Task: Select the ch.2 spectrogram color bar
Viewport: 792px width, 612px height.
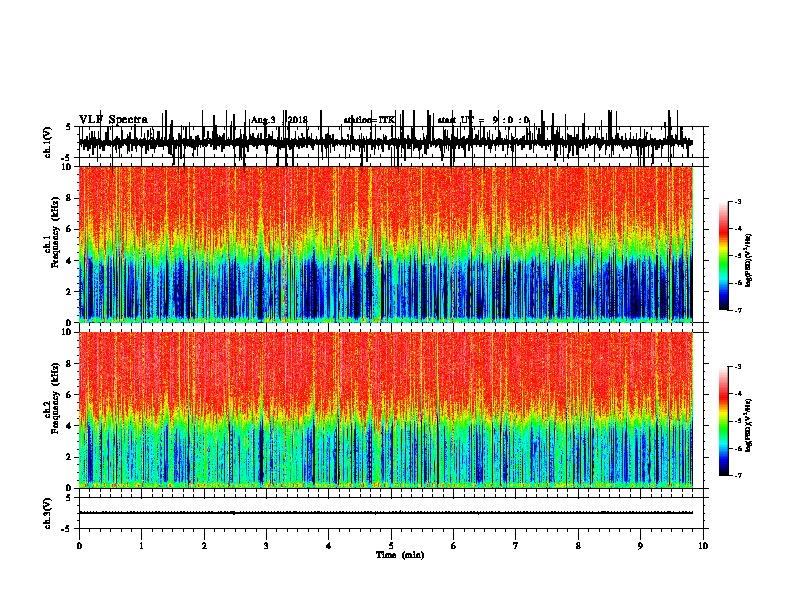Action: 724,421
